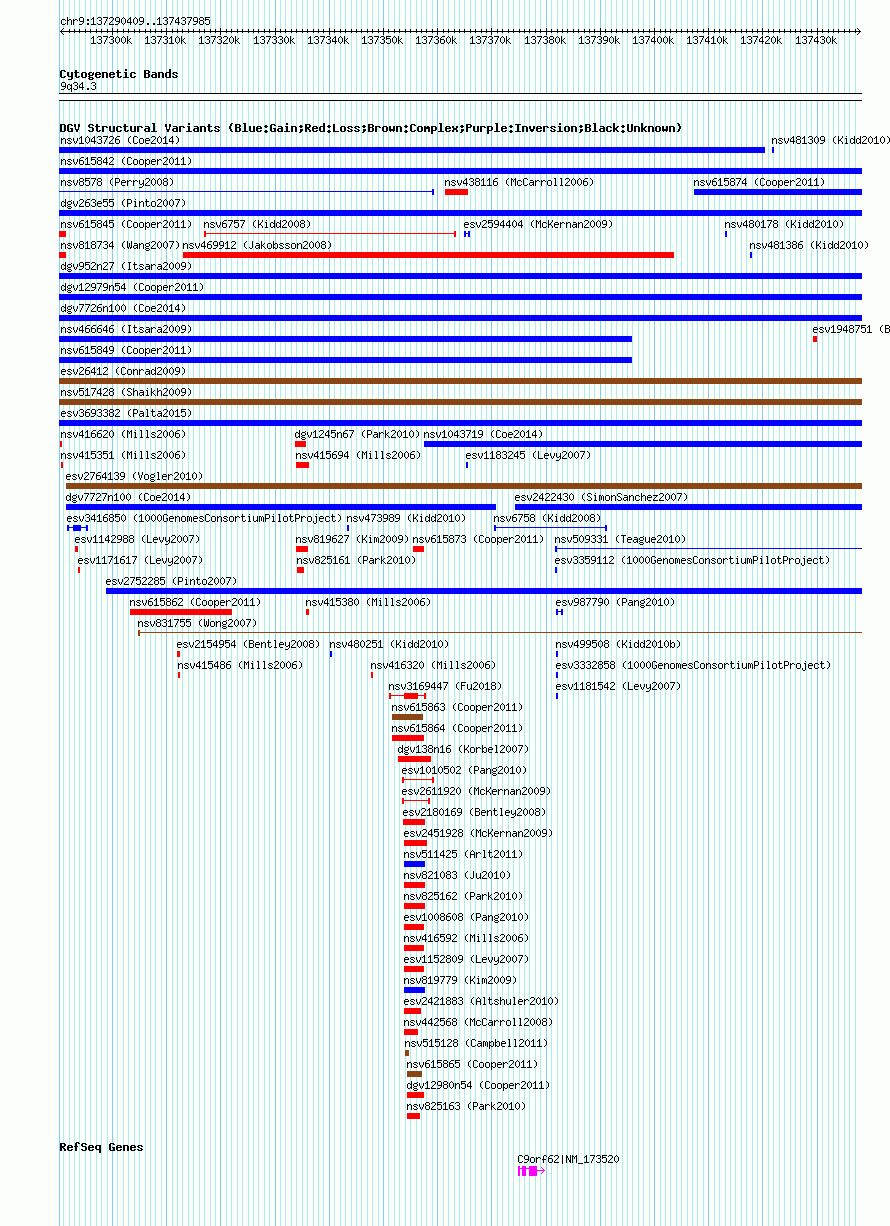Image resolution: width=890 pixels, height=1226 pixels.
Task: Select nsv8578 (Perry2008) label
Action: point(116,182)
